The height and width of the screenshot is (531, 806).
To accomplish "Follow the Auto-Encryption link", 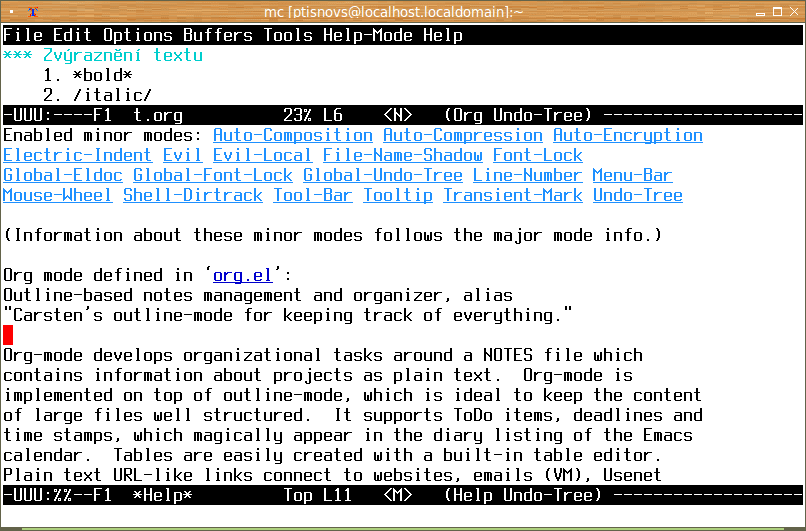I will pos(628,135).
